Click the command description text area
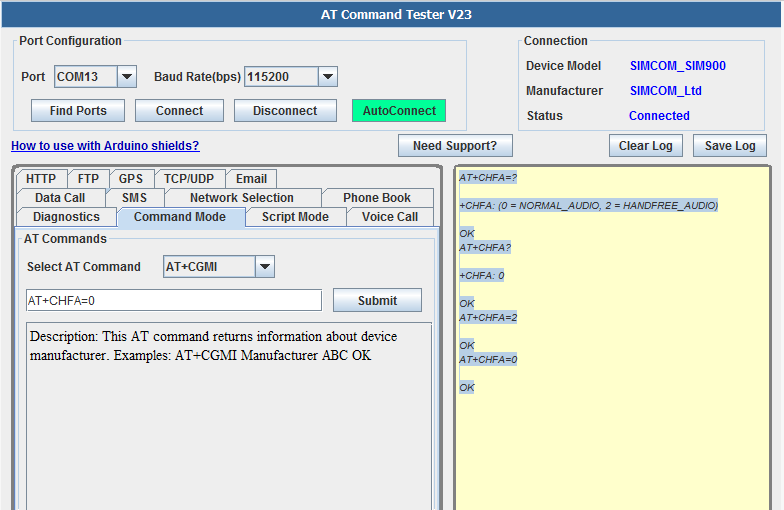This screenshot has height=510, width=784. click(229, 416)
